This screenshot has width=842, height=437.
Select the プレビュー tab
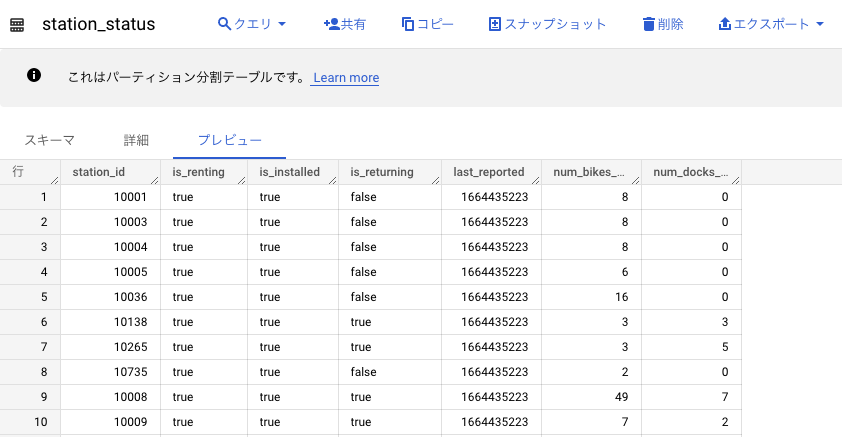tap(229, 141)
